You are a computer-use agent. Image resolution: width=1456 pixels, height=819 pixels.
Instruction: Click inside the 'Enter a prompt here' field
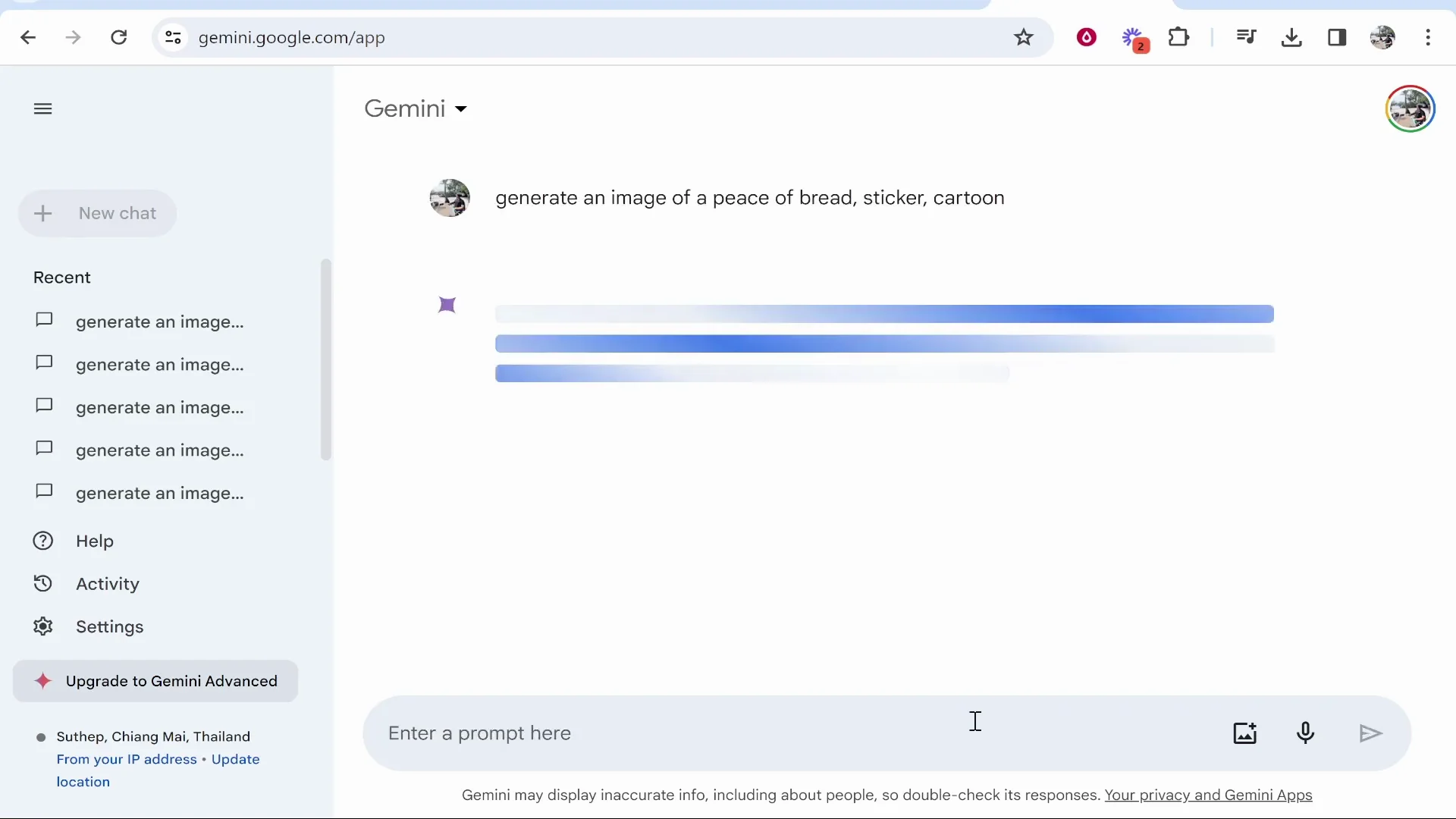[x=682, y=733]
